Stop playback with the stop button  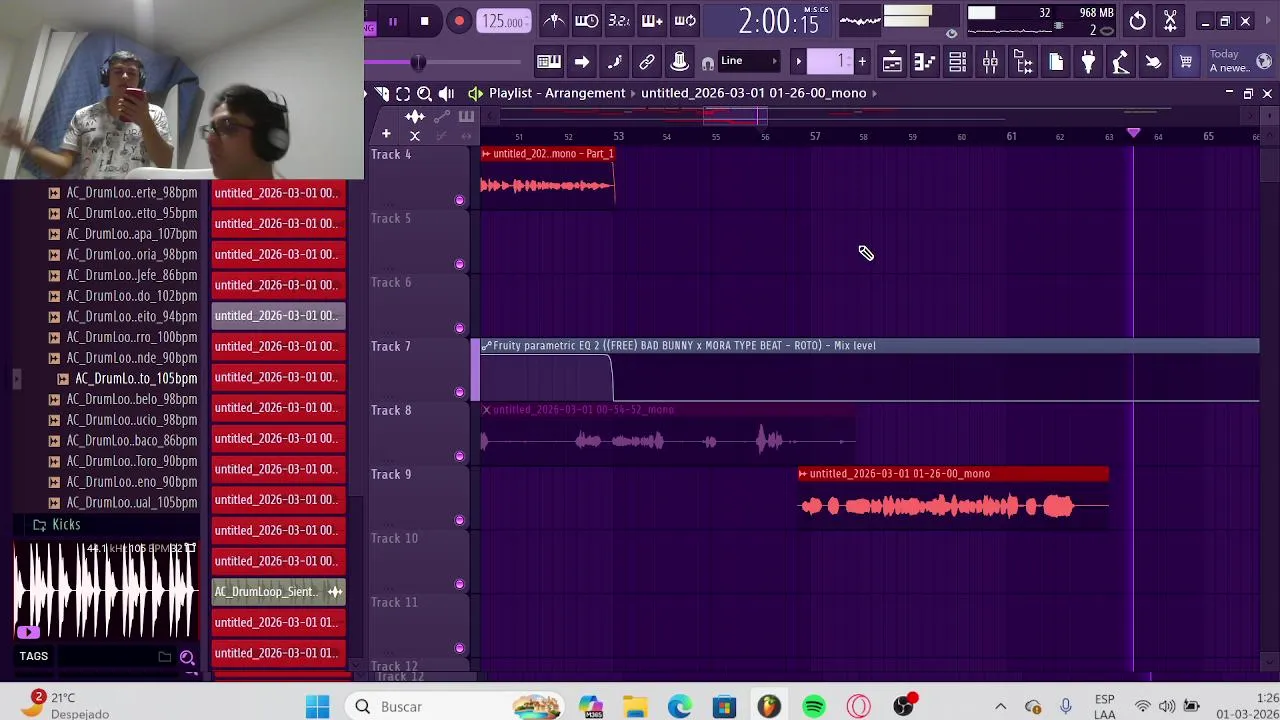click(x=424, y=21)
